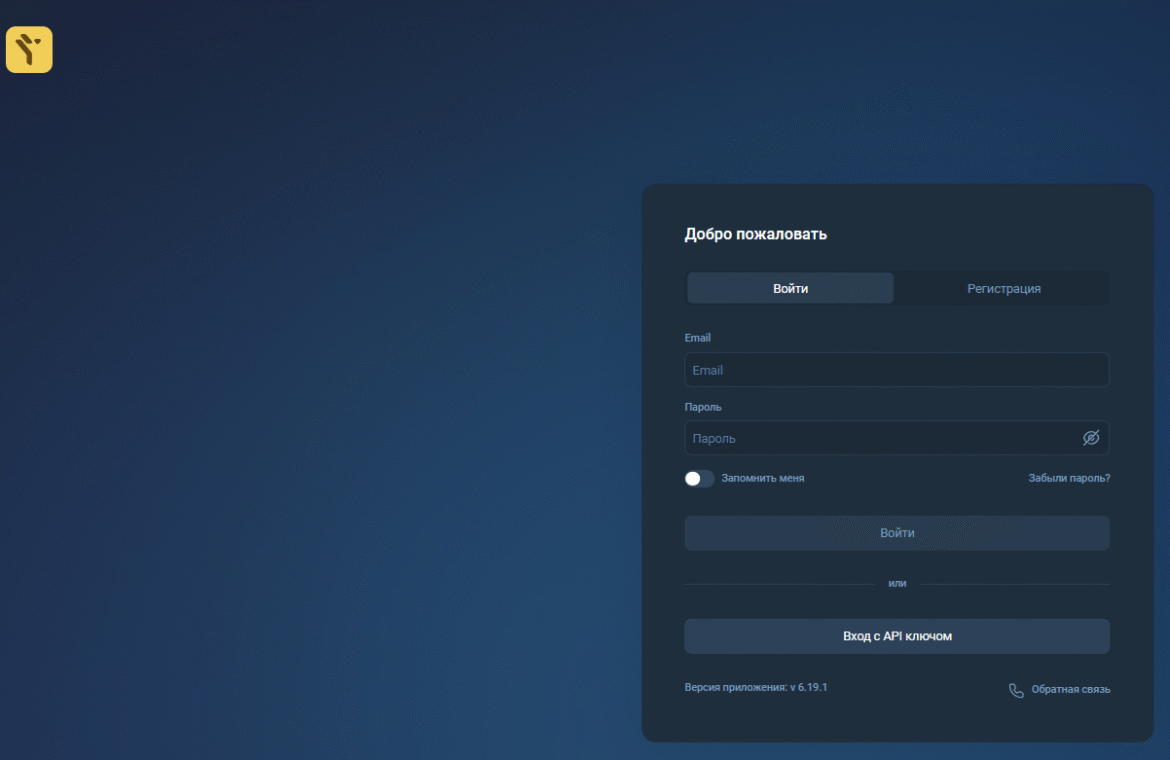Click the или divider text
The height and width of the screenshot is (760, 1170).
897,583
